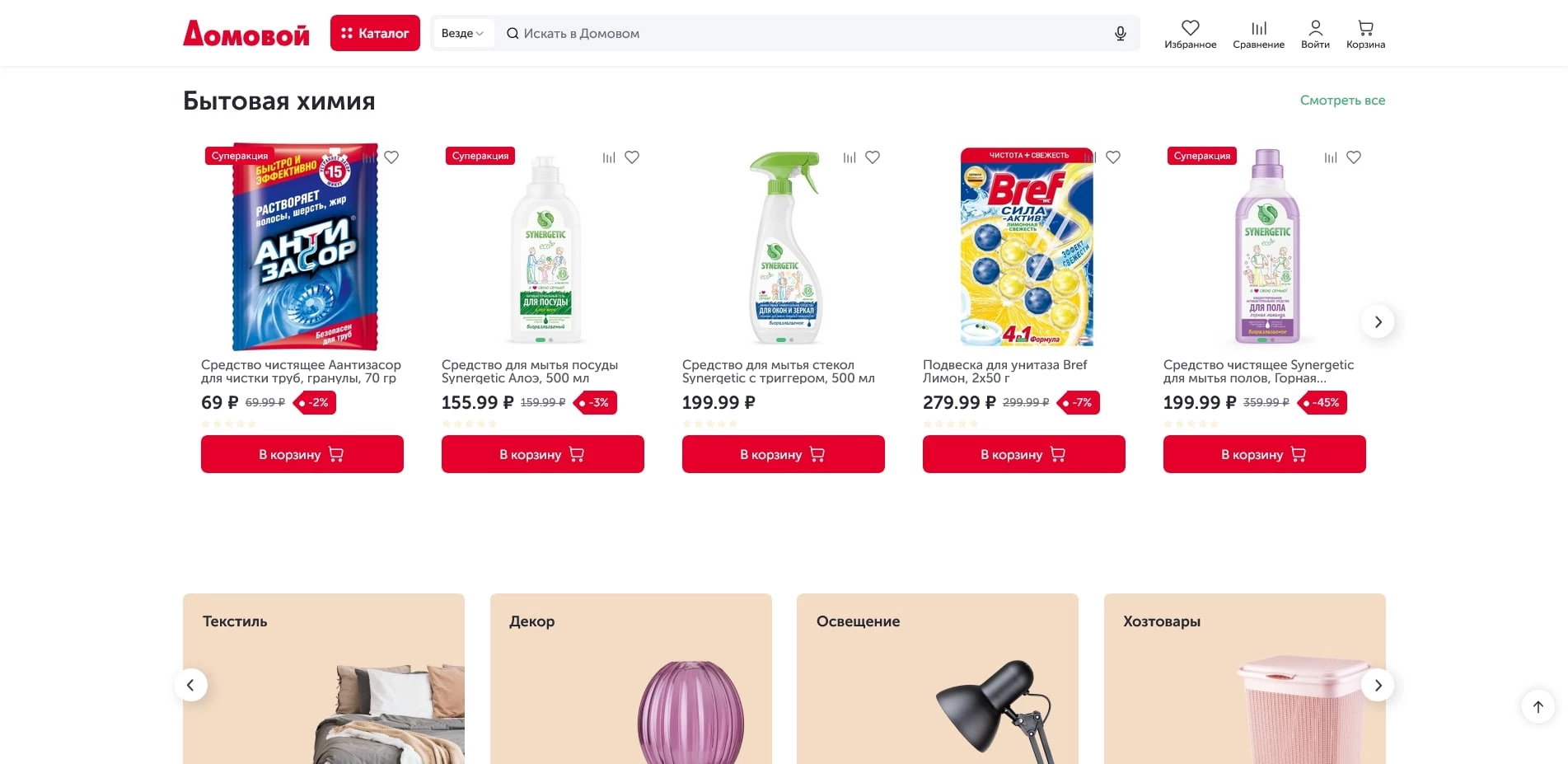The height and width of the screenshot is (764, 1568).
Task: Toggle favorite heart on Synergetic floor cleaner
Action: pyautogui.click(x=1354, y=157)
